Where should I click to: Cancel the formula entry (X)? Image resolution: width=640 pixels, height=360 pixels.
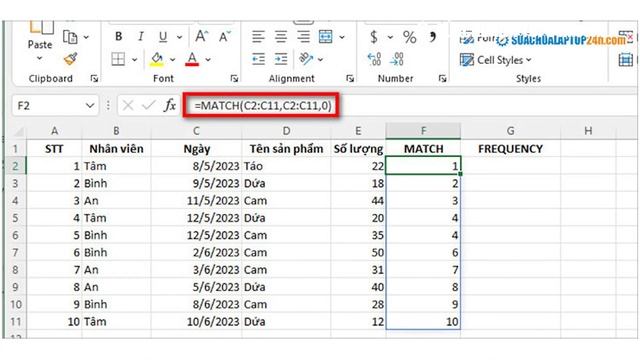[128, 106]
